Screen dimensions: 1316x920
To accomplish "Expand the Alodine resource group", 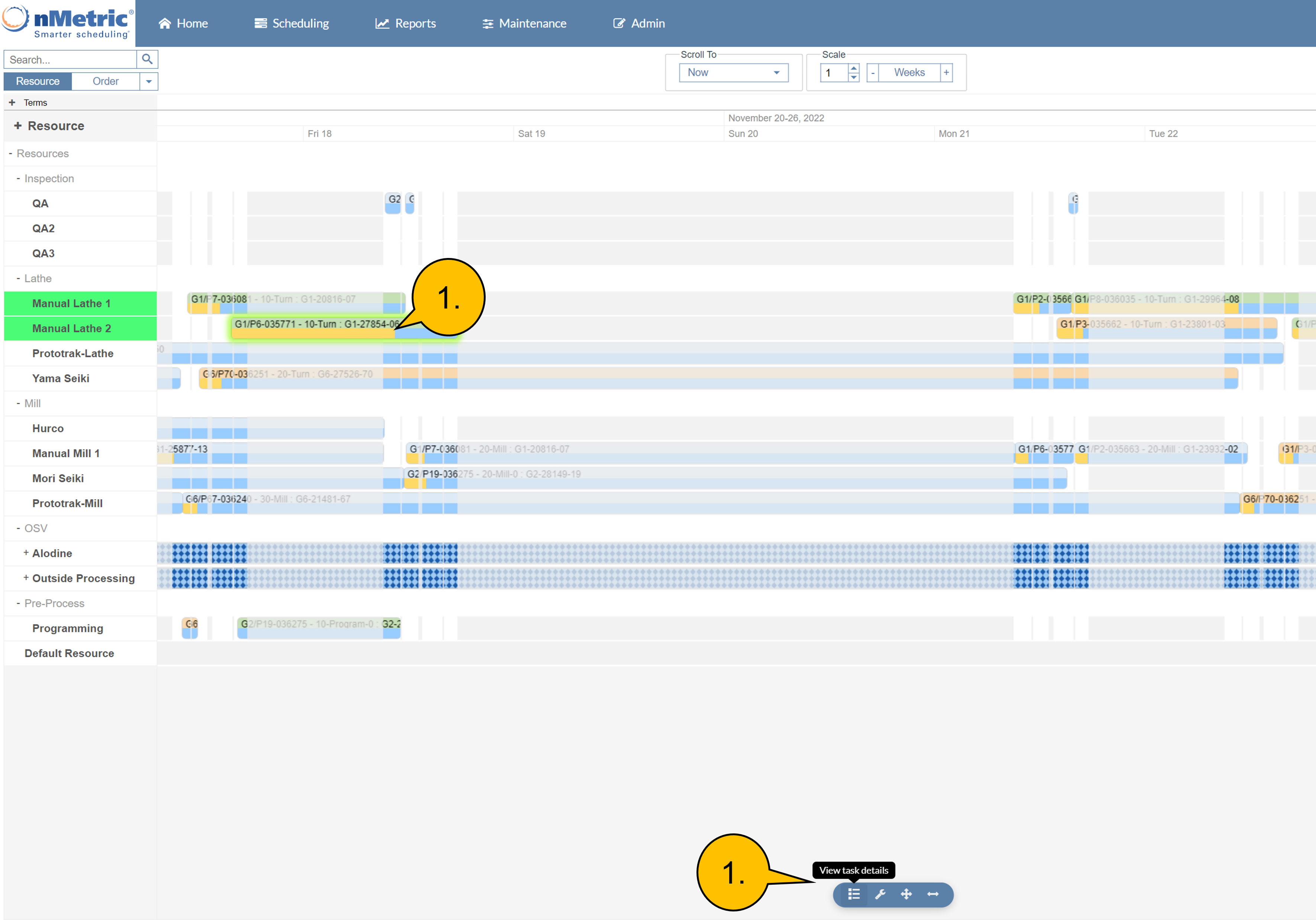I will (x=26, y=553).
